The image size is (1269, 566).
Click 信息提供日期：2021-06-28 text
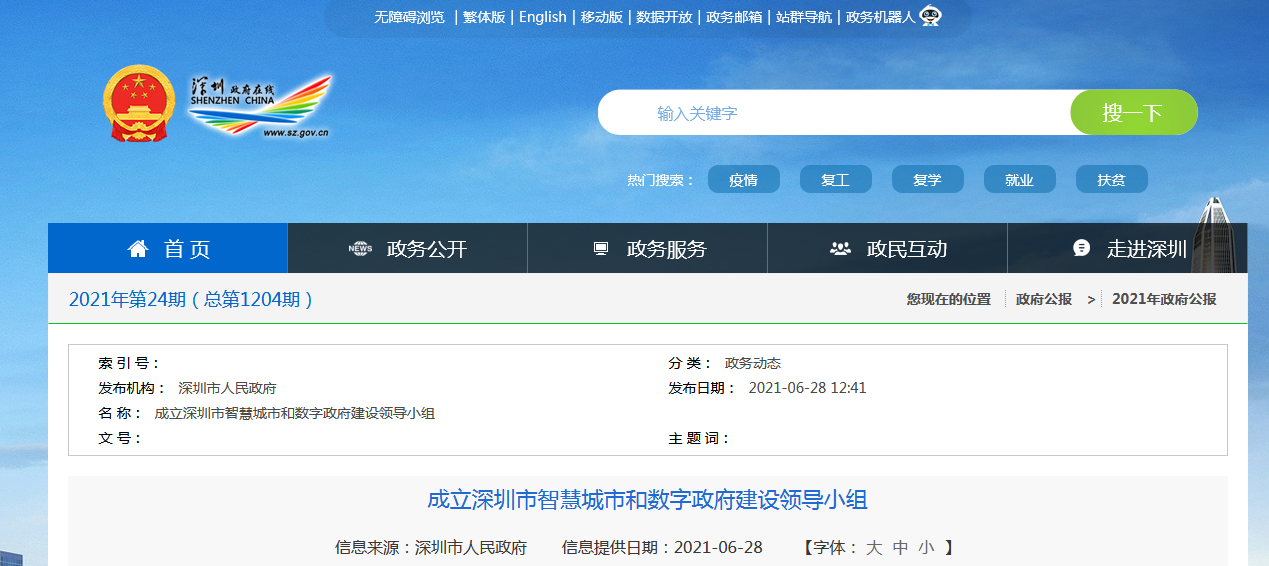tap(662, 547)
